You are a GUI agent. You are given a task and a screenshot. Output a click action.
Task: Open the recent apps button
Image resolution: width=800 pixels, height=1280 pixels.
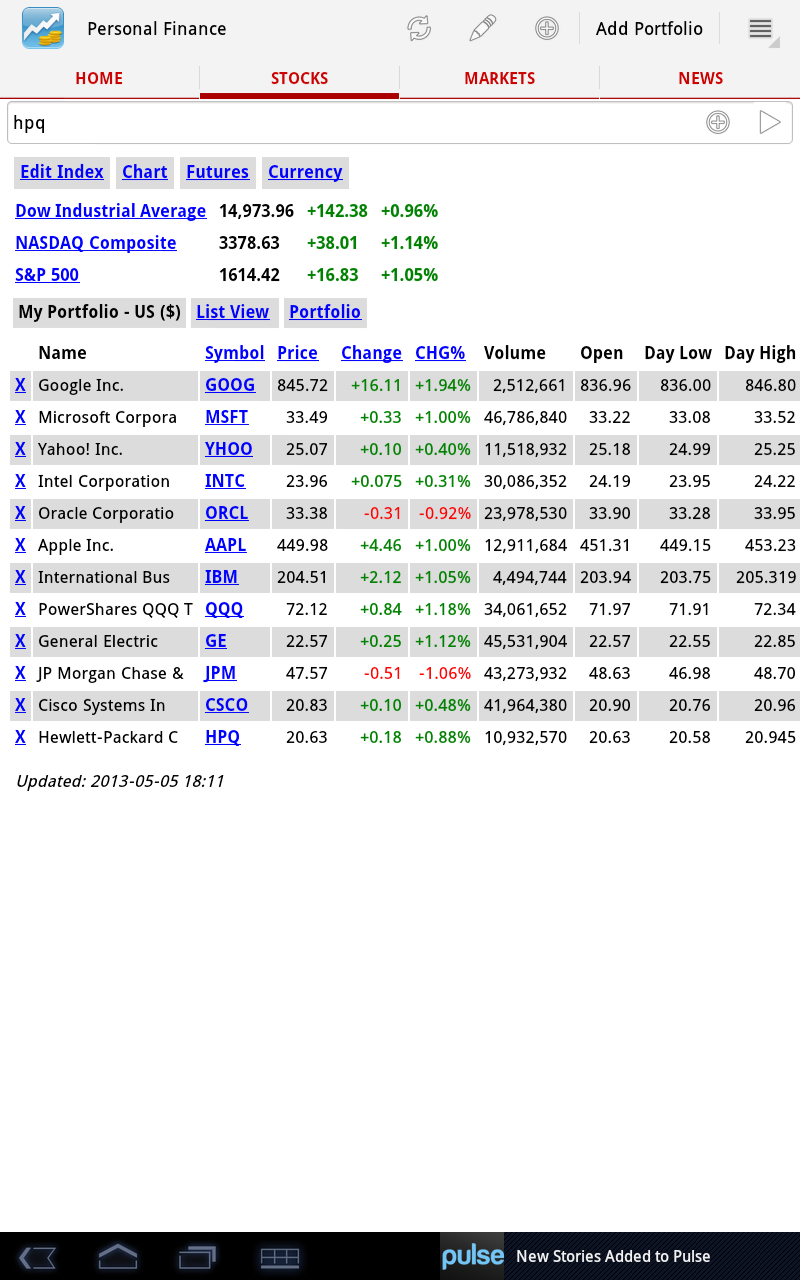[197, 1257]
